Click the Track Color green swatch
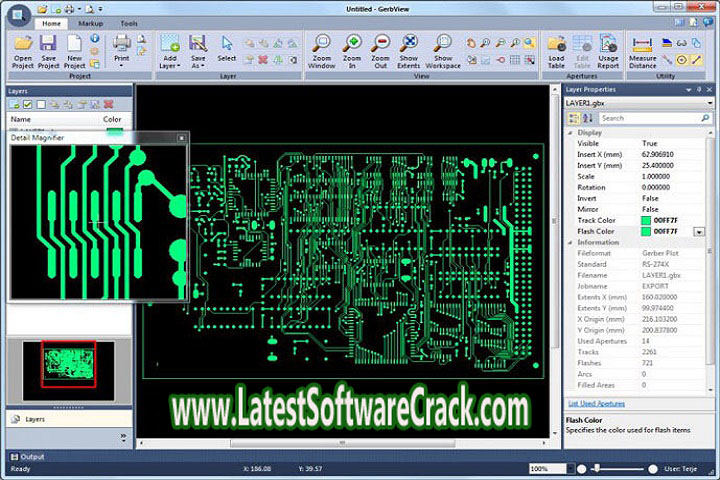This screenshot has height=480, width=720. click(x=646, y=219)
